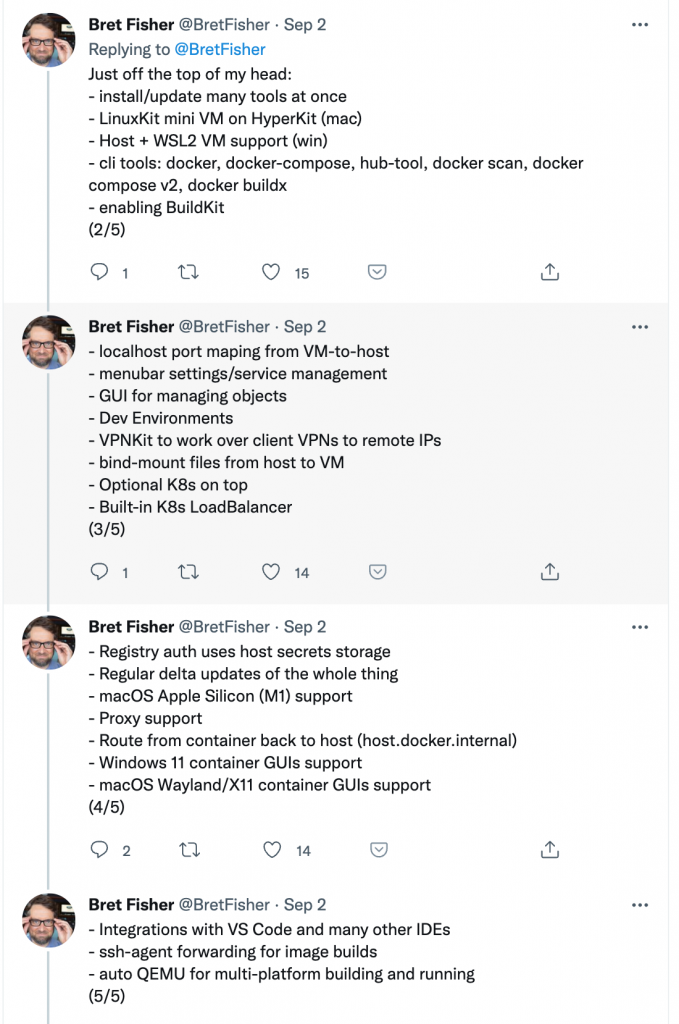Image resolution: width=679 pixels, height=1024 pixels.
Task: Reply to the (2/5) tweet
Action: tap(99, 272)
